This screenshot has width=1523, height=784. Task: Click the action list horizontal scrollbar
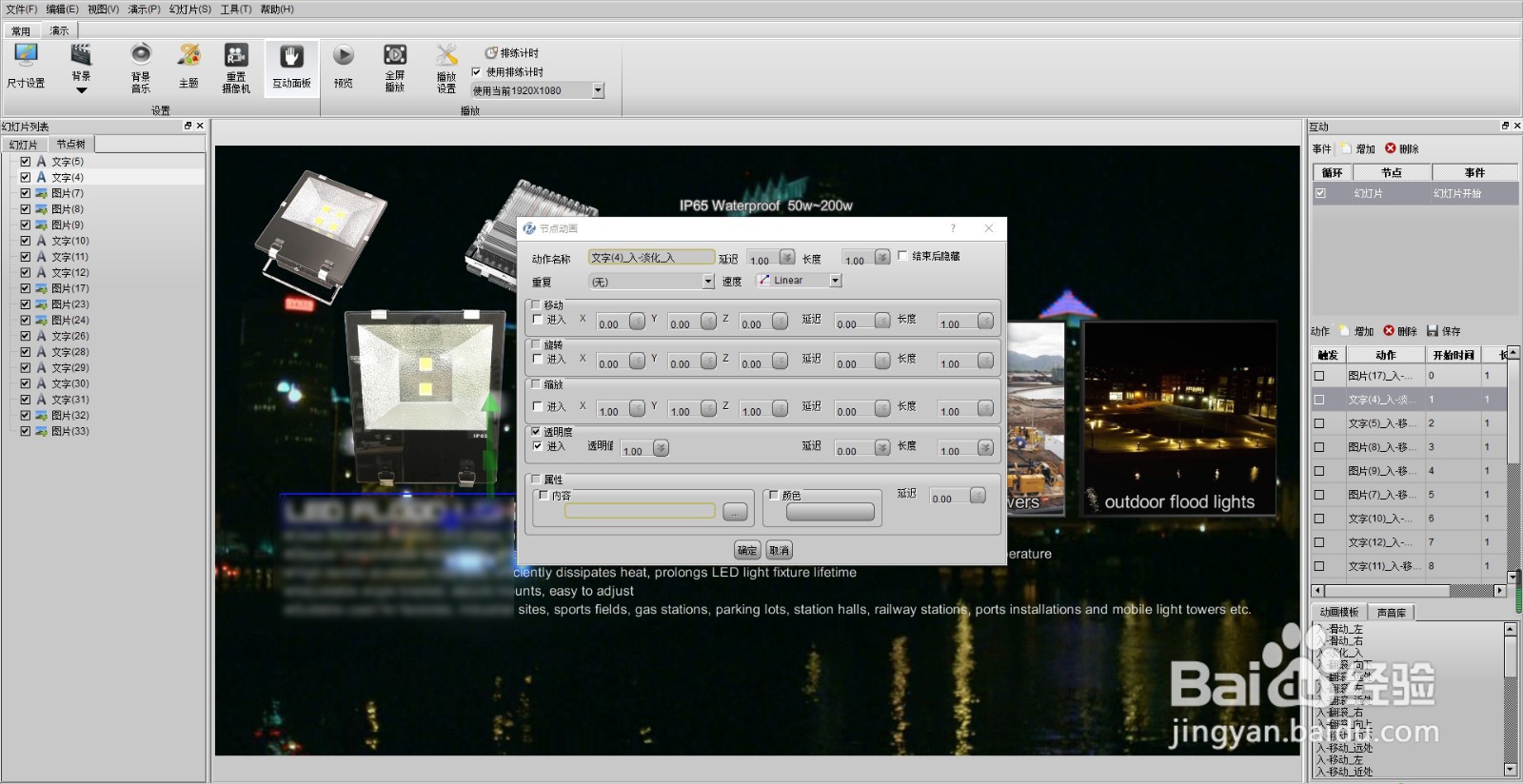point(1409,591)
